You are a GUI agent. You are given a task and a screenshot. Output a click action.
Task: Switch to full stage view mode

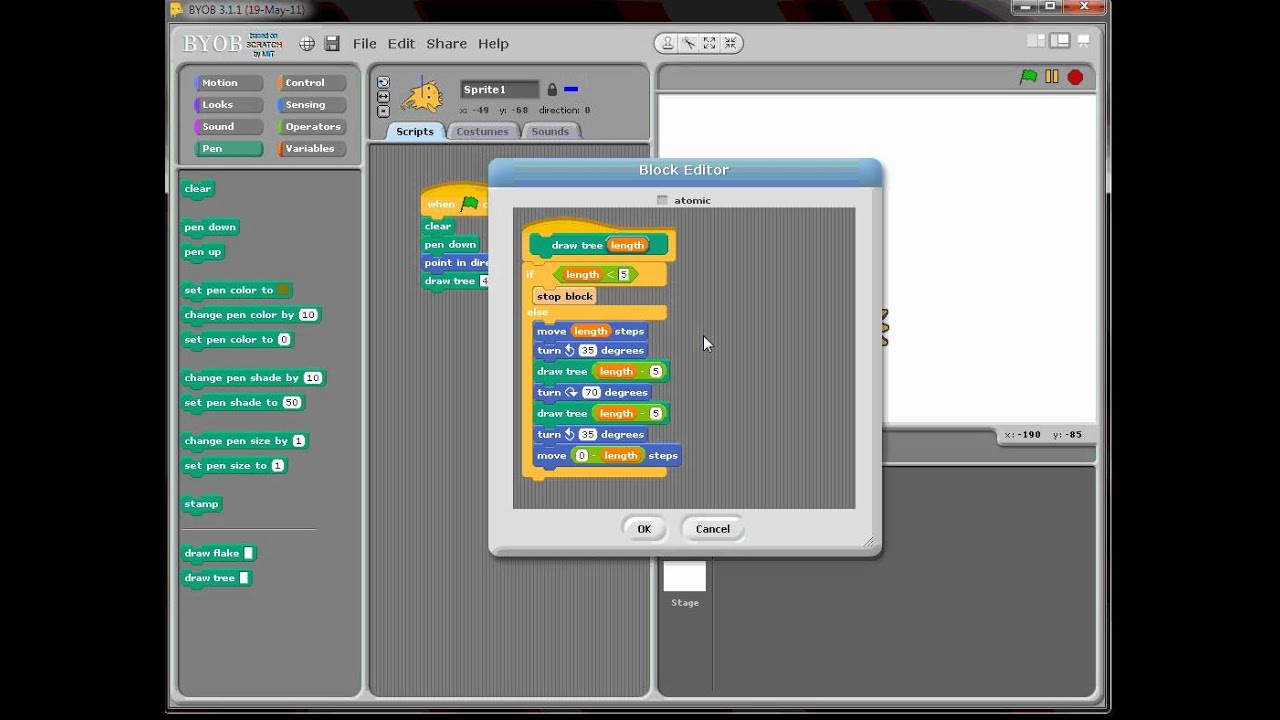[1059, 41]
